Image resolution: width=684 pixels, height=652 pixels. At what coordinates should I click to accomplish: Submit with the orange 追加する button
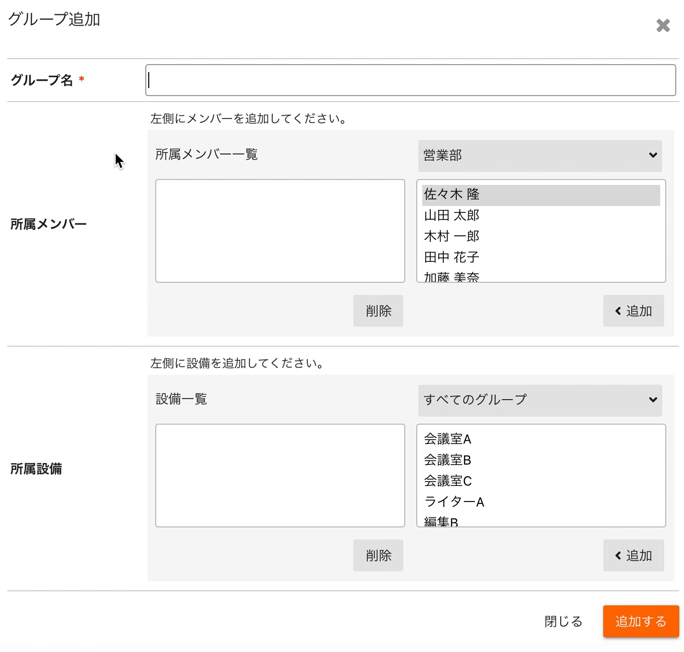pyautogui.click(x=640, y=621)
